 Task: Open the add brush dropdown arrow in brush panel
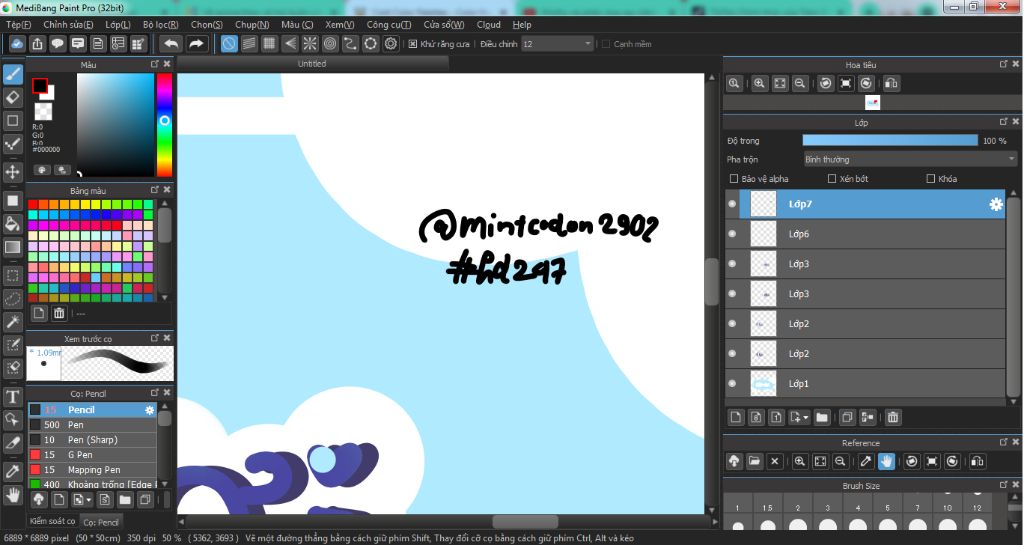click(x=89, y=500)
